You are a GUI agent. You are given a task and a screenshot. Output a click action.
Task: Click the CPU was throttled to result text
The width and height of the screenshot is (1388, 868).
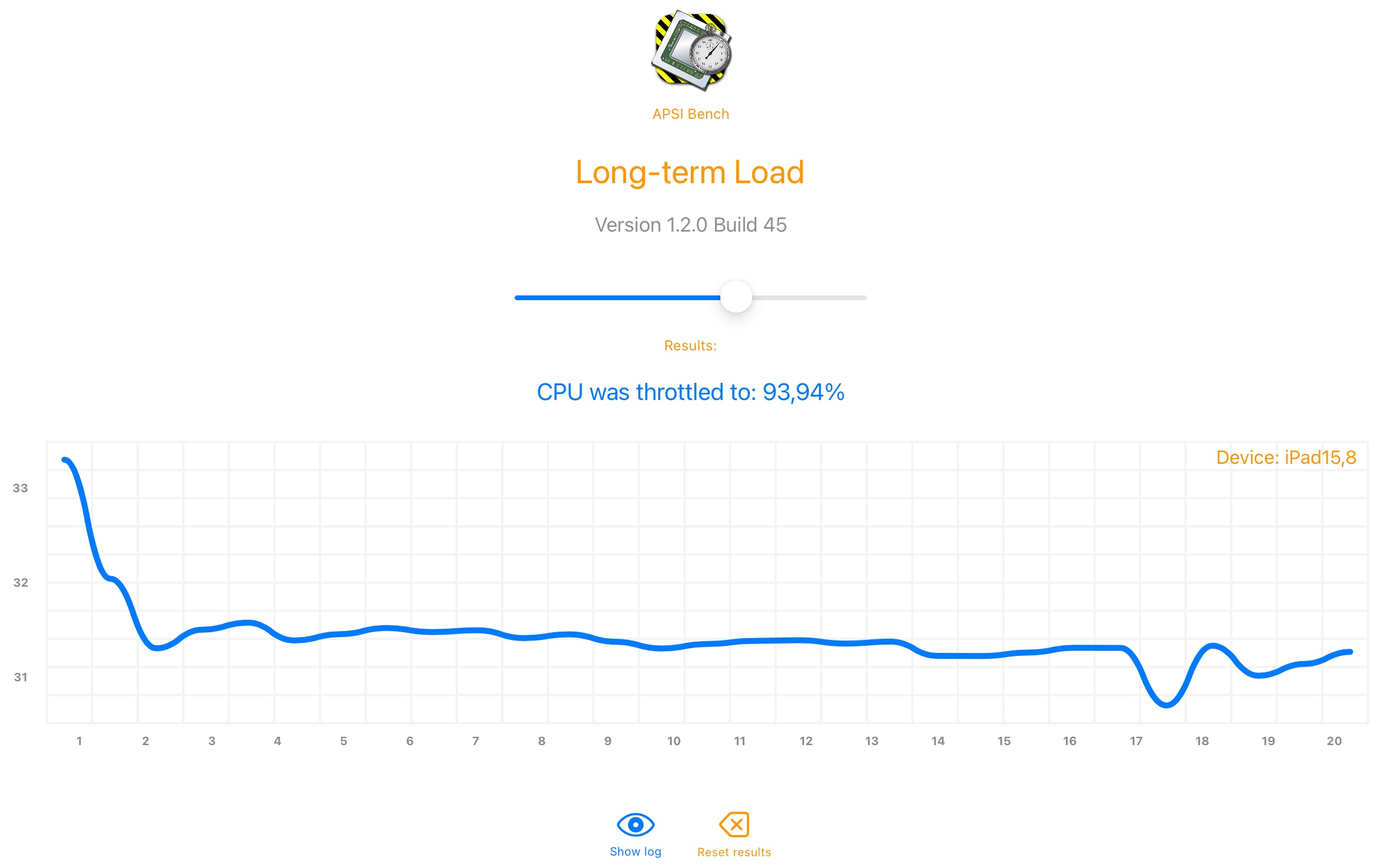[691, 392]
